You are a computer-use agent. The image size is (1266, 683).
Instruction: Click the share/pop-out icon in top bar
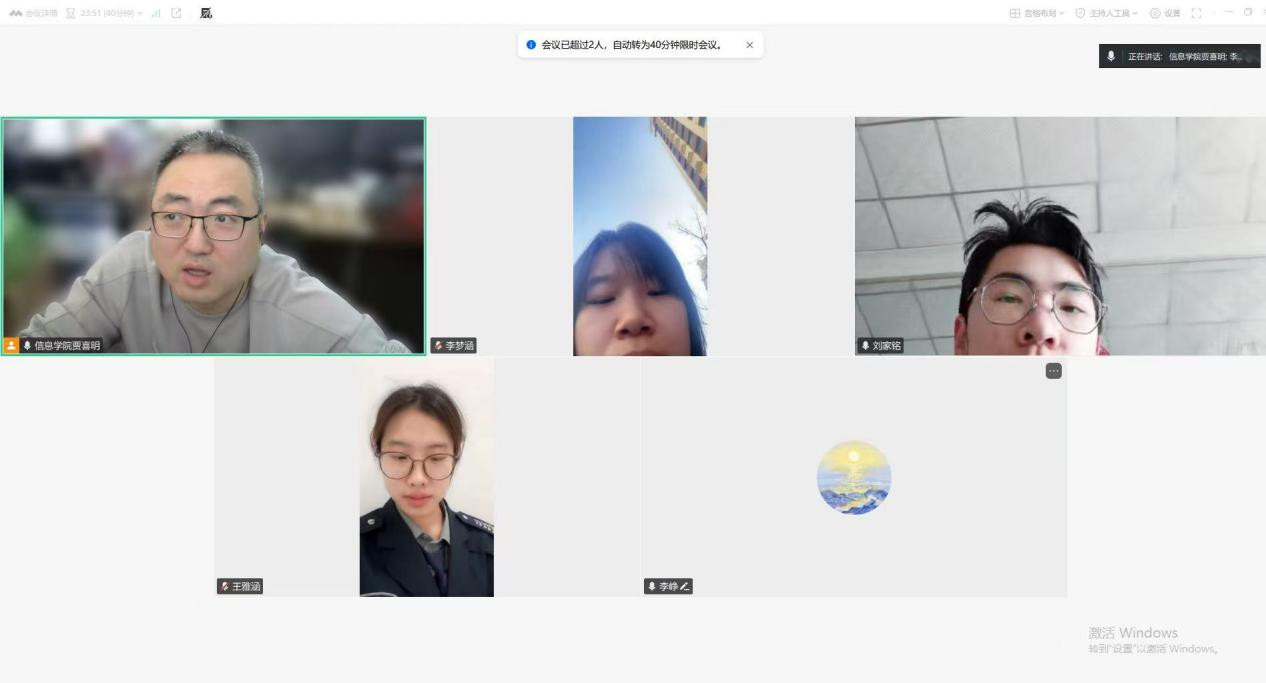point(176,13)
